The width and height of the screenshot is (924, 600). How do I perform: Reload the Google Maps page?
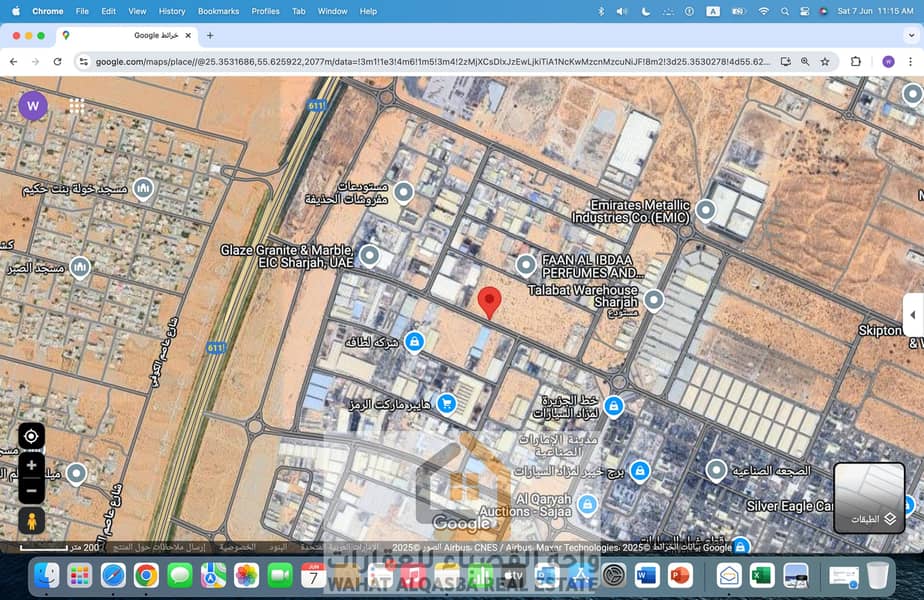57,61
